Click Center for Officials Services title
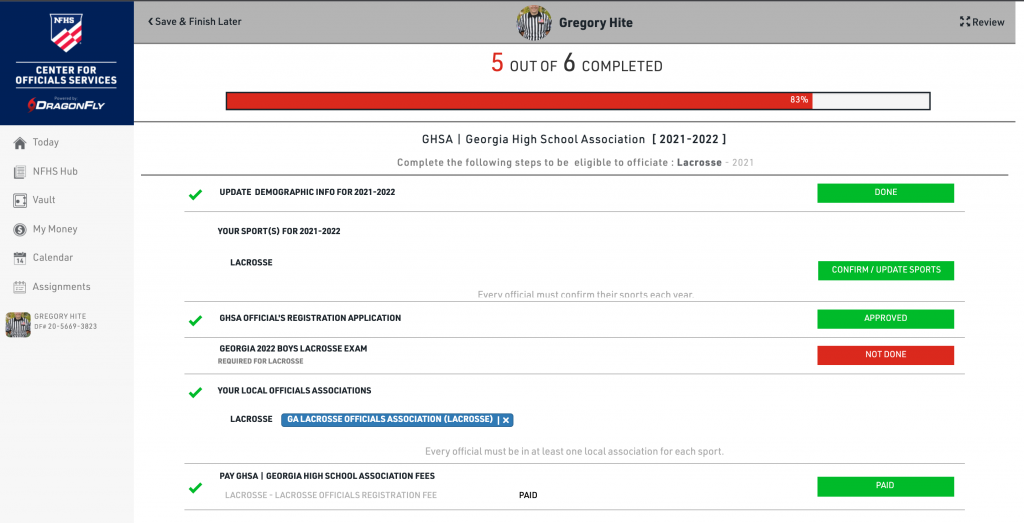Image resolution: width=1024 pixels, height=523 pixels. click(x=66, y=75)
